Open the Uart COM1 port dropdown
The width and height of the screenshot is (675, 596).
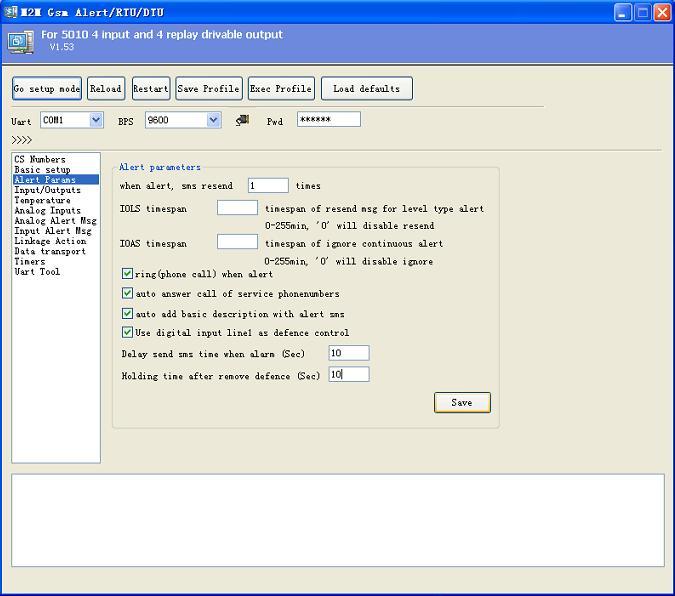coord(96,120)
